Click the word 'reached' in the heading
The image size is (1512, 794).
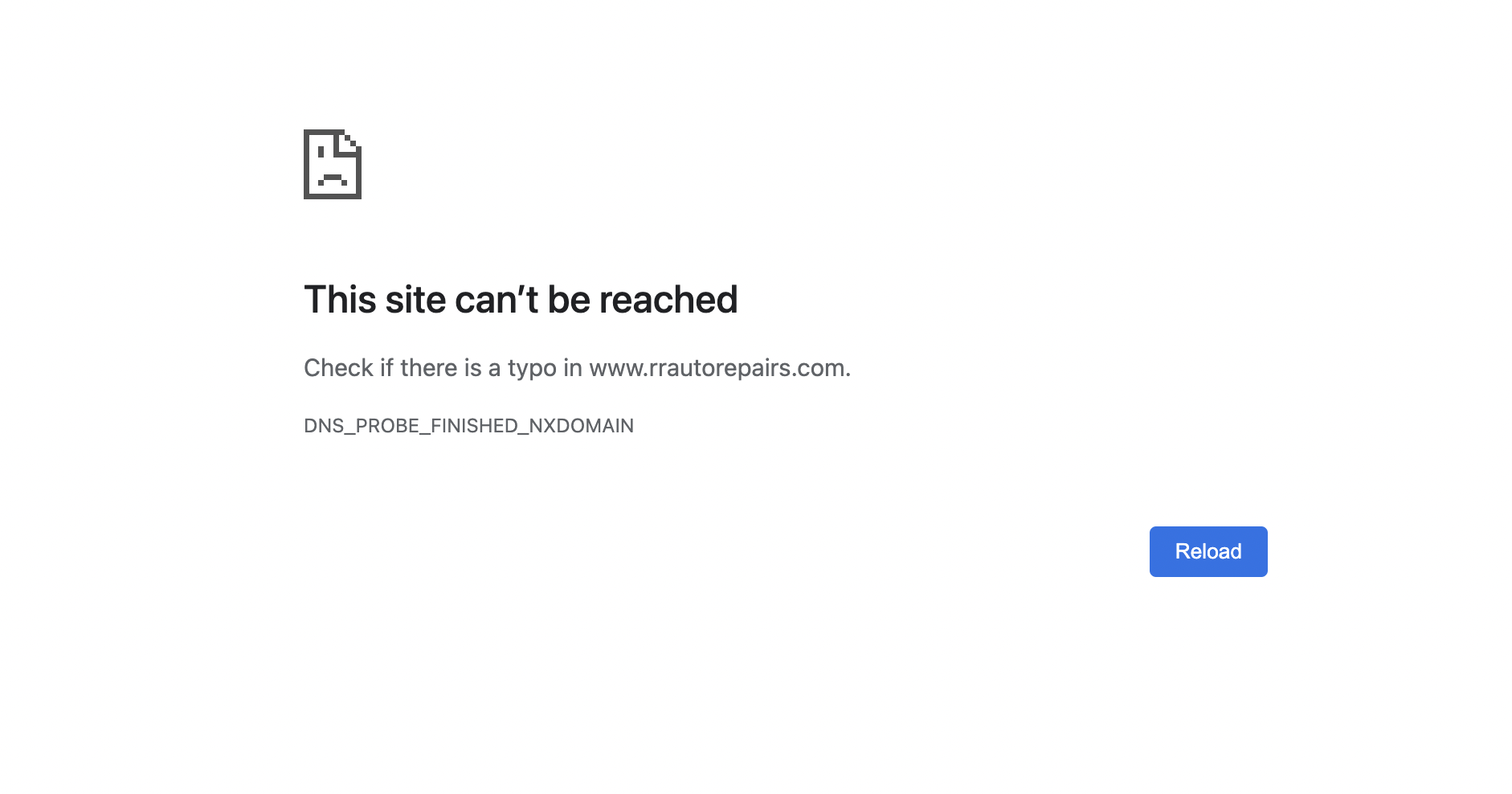(x=668, y=300)
